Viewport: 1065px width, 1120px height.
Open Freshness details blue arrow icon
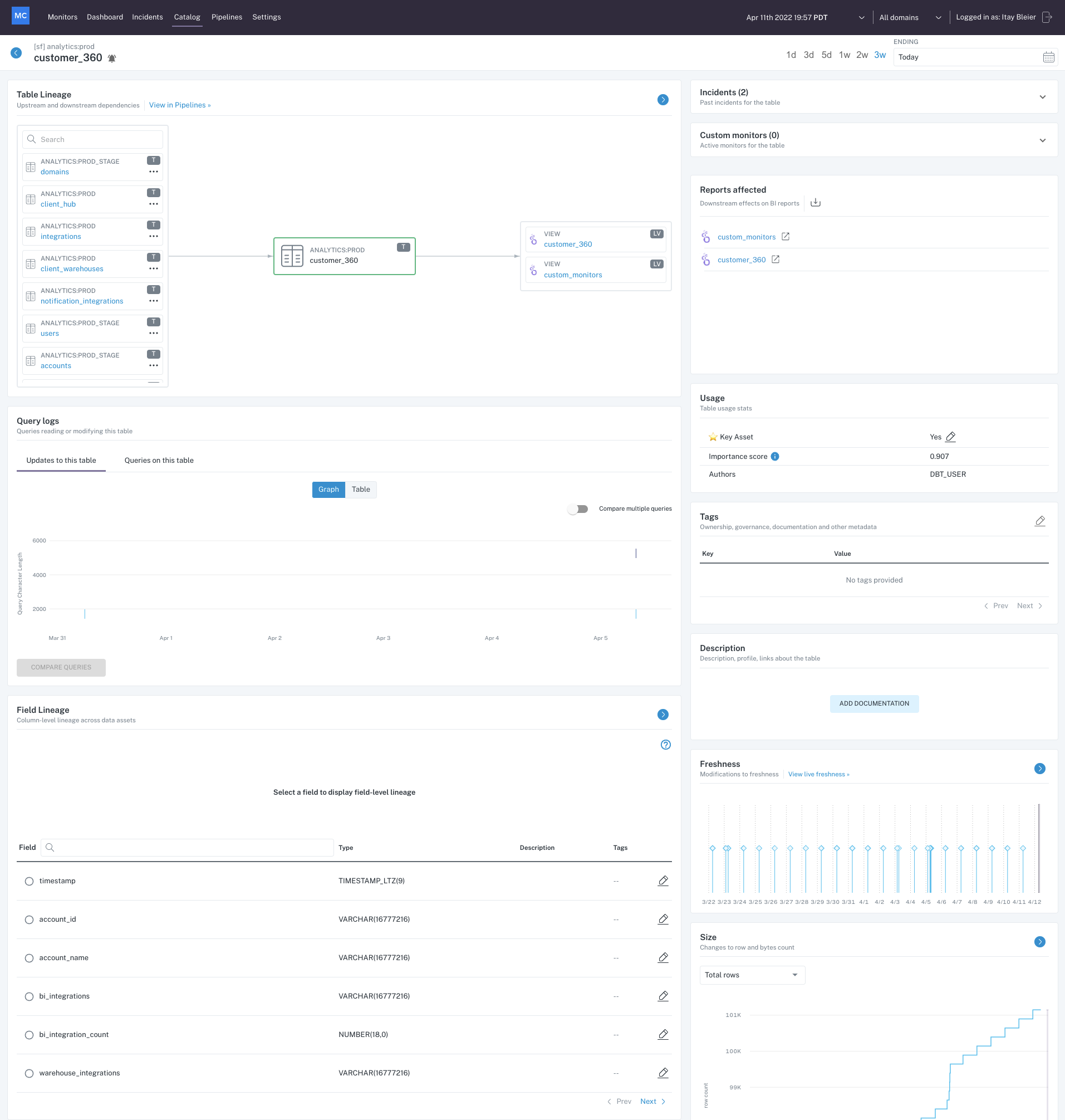coord(1040,769)
